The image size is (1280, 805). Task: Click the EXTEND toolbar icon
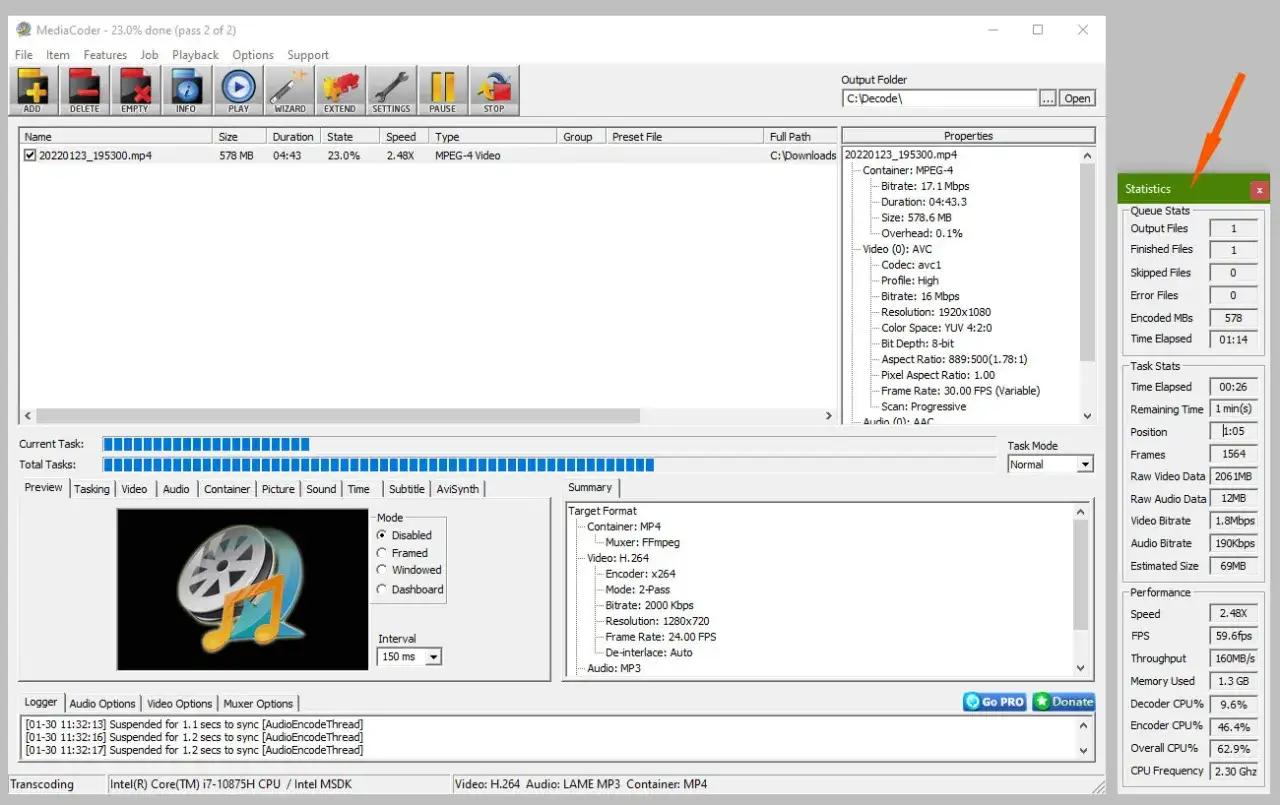point(340,91)
